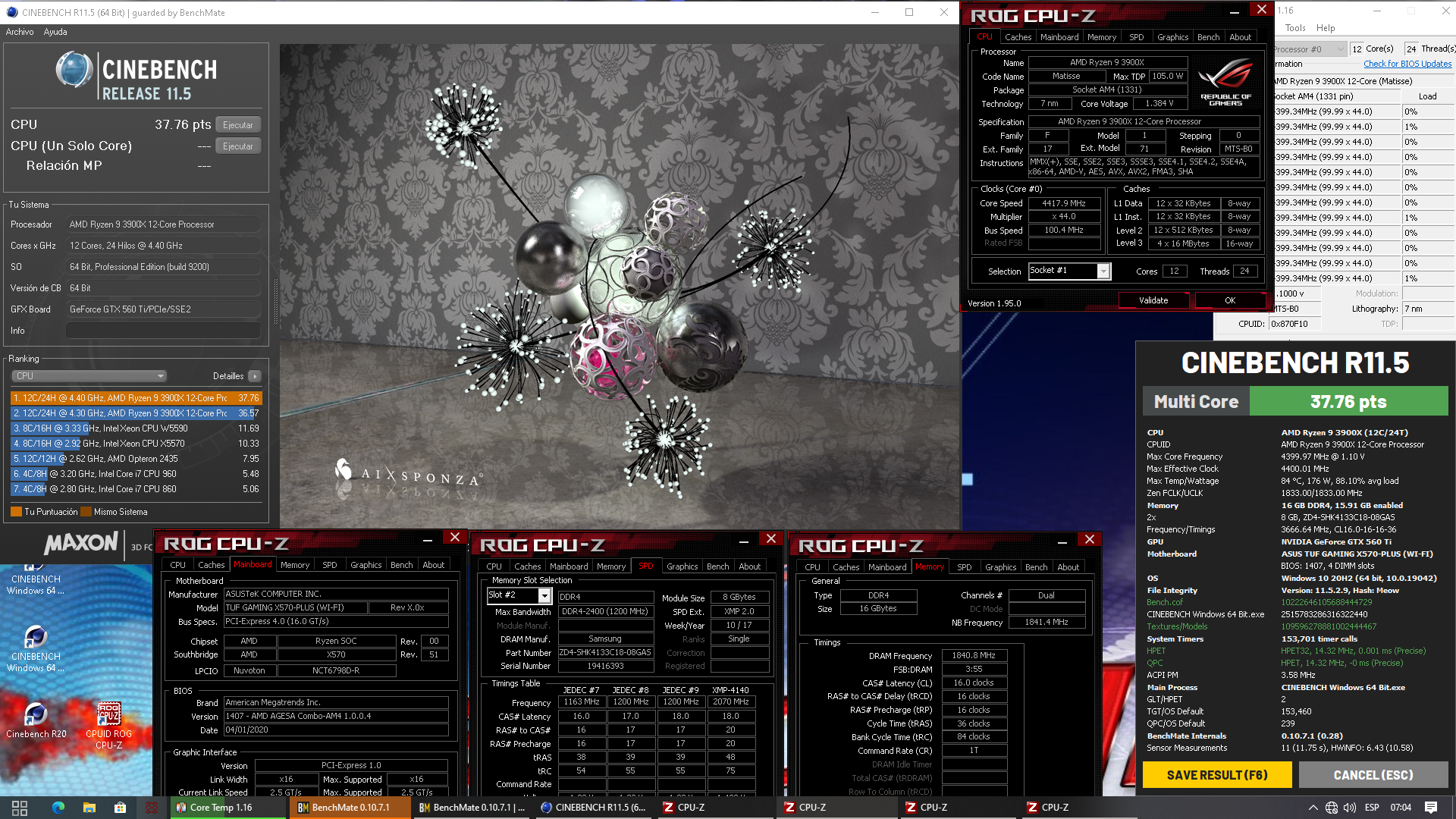Select ranking row Intel Core i7 CPU 960
Screen dimensions: 1456x819
(x=136, y=474)
